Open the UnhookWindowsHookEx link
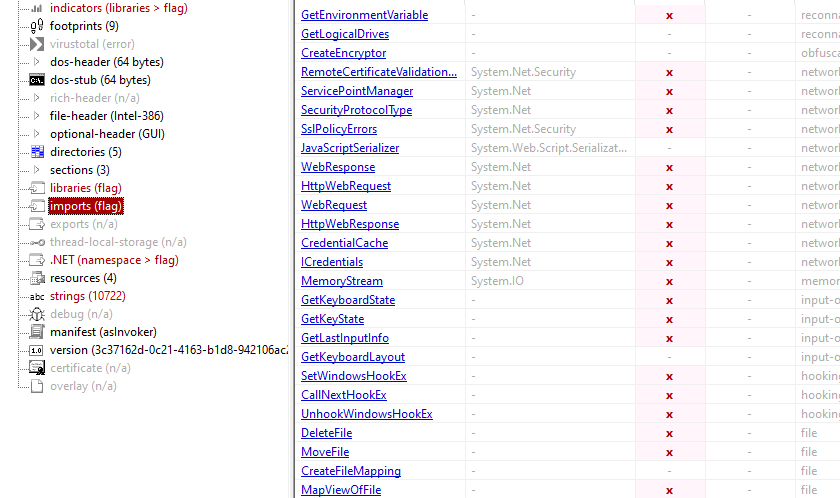The image size is (840, 498). 366,414
